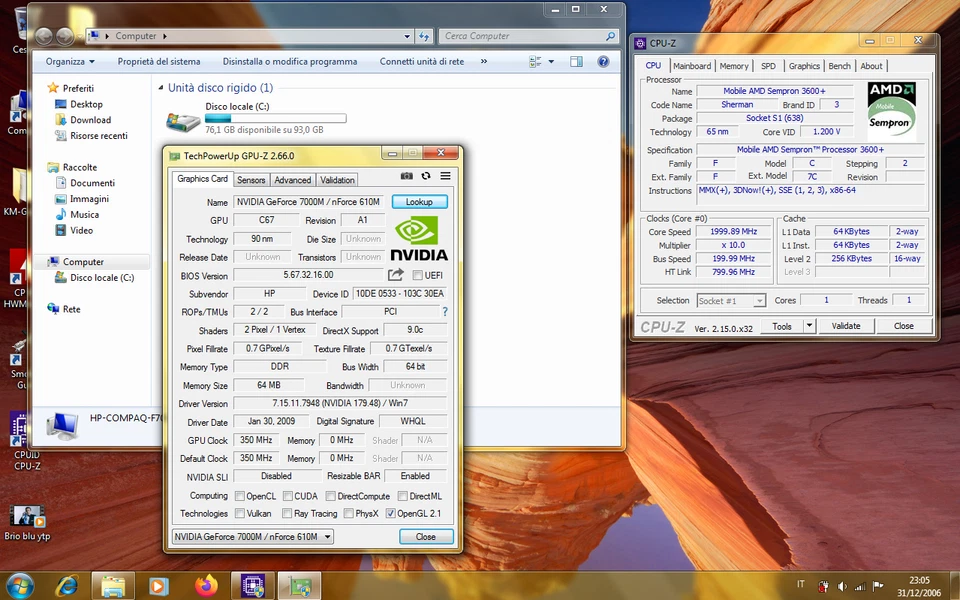Screen dimensions: 960x600
Task: Switch to the Sensors tab in GPU-Z
Action: 251,180
